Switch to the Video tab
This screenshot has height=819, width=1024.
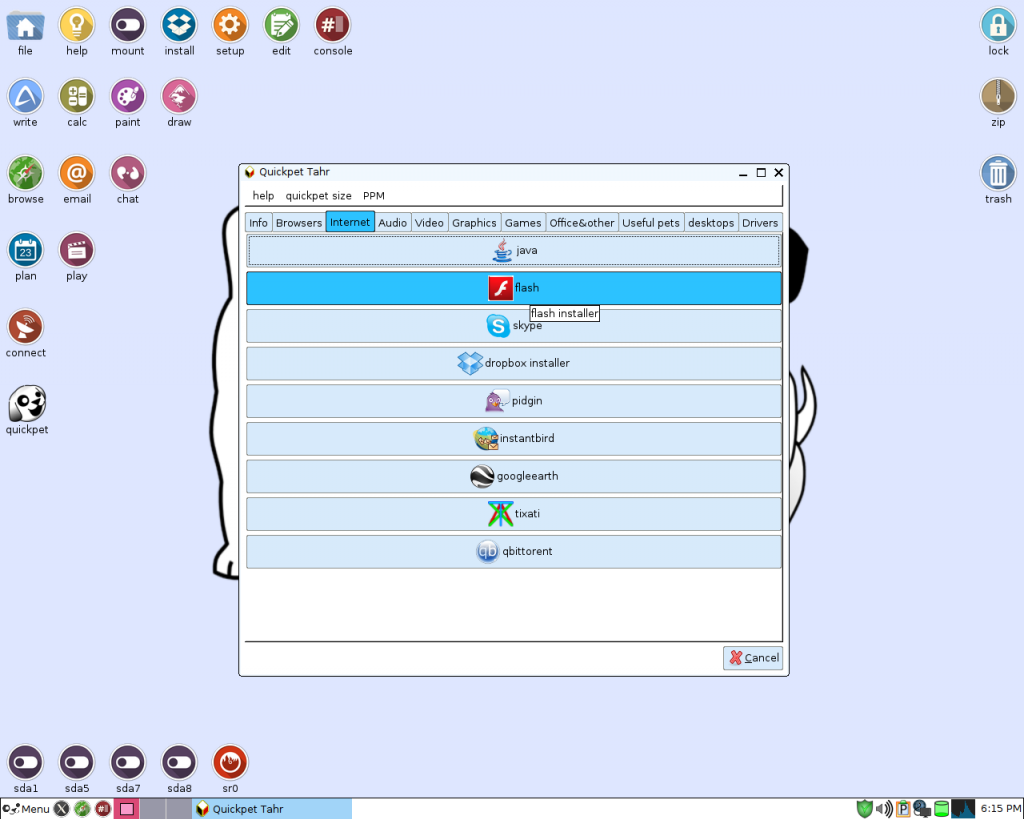(x=429, y=223)
